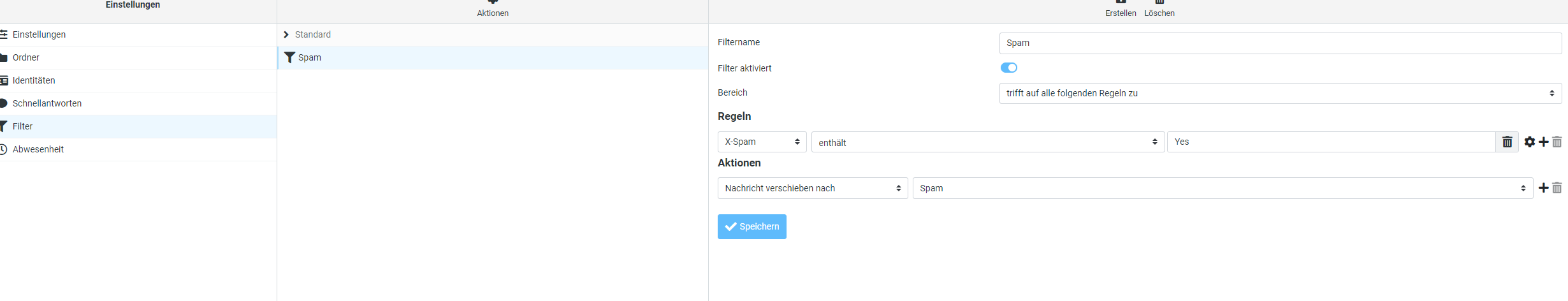Image resolution: width=1568 pixels, height=301 pixels.
Task: Disable the Filter aktiviert toggle
Action: pos(1008,68)
